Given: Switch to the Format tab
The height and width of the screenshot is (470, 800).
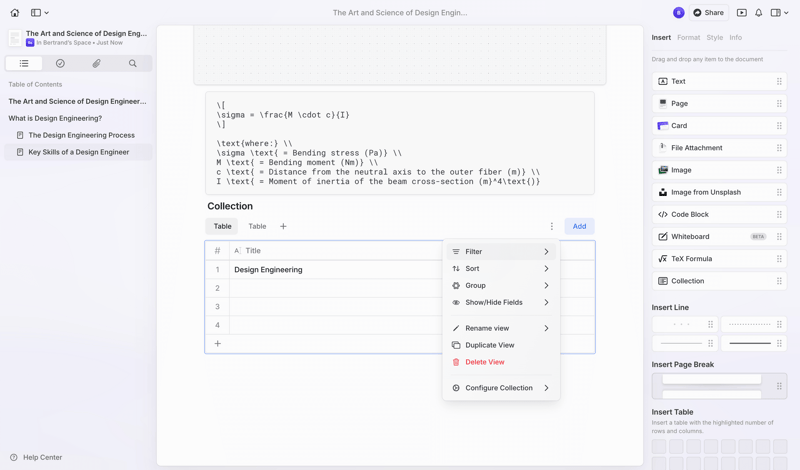Looking at the screenshot, I should point(688,38).
